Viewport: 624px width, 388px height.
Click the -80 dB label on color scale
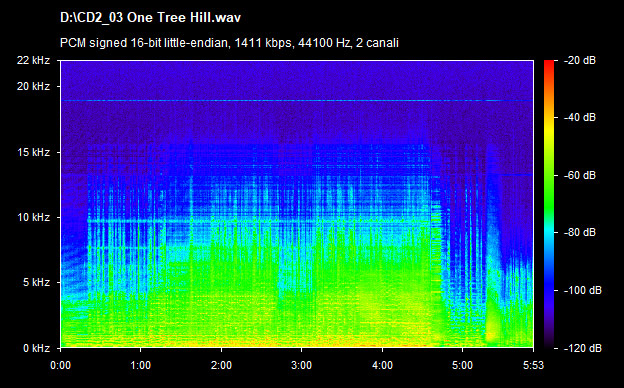pos(580,232)
